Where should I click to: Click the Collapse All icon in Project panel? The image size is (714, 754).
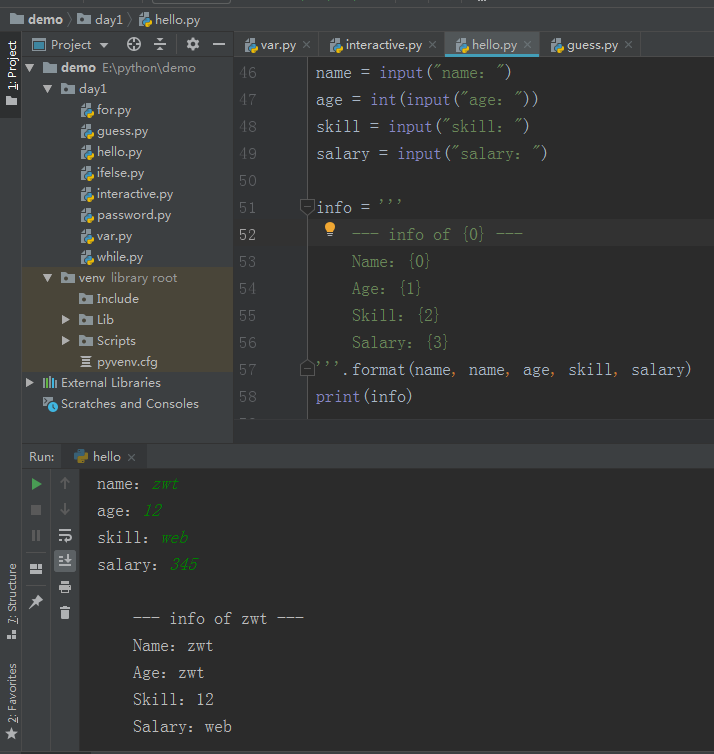[160, 45]
